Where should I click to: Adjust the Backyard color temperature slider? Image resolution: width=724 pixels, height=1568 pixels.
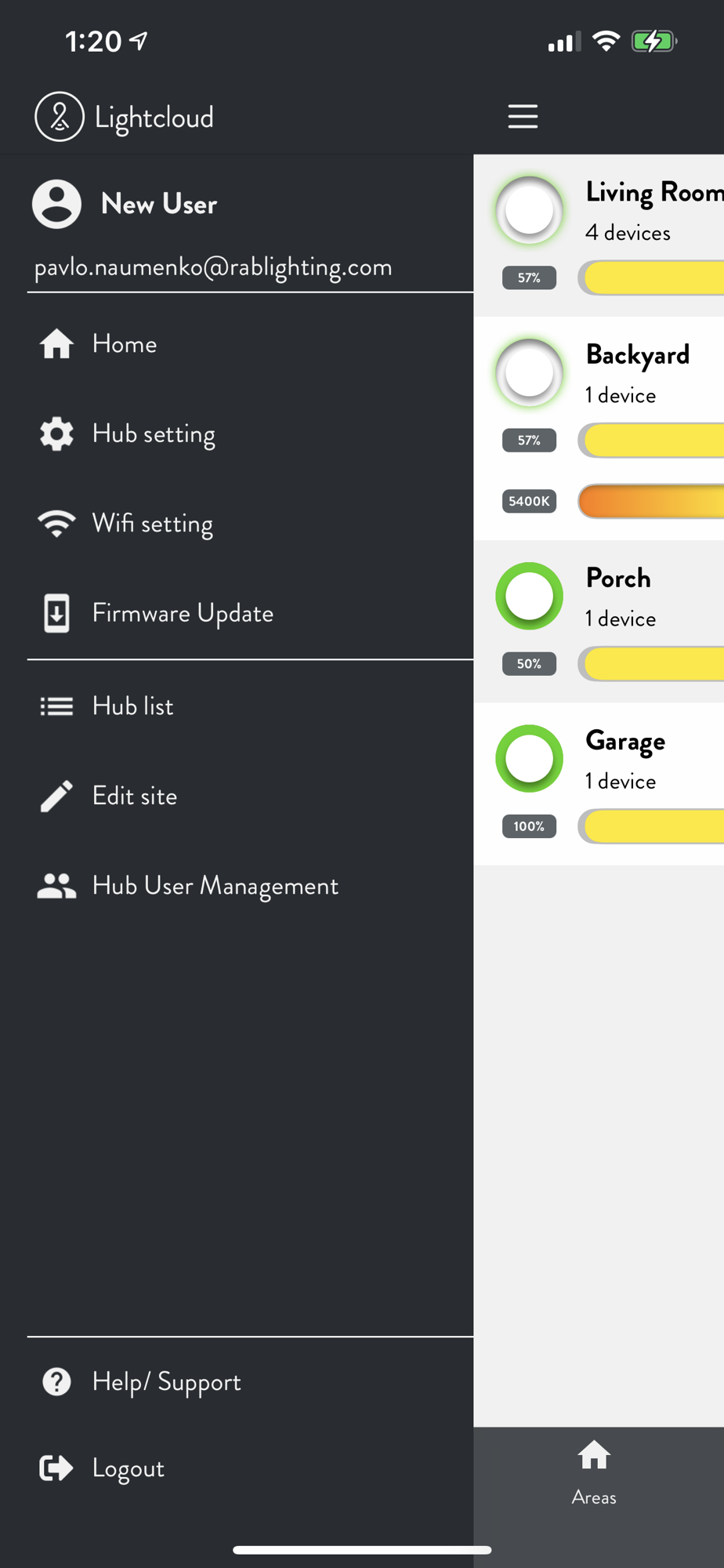pyautogui.click(x=652, y=501)
